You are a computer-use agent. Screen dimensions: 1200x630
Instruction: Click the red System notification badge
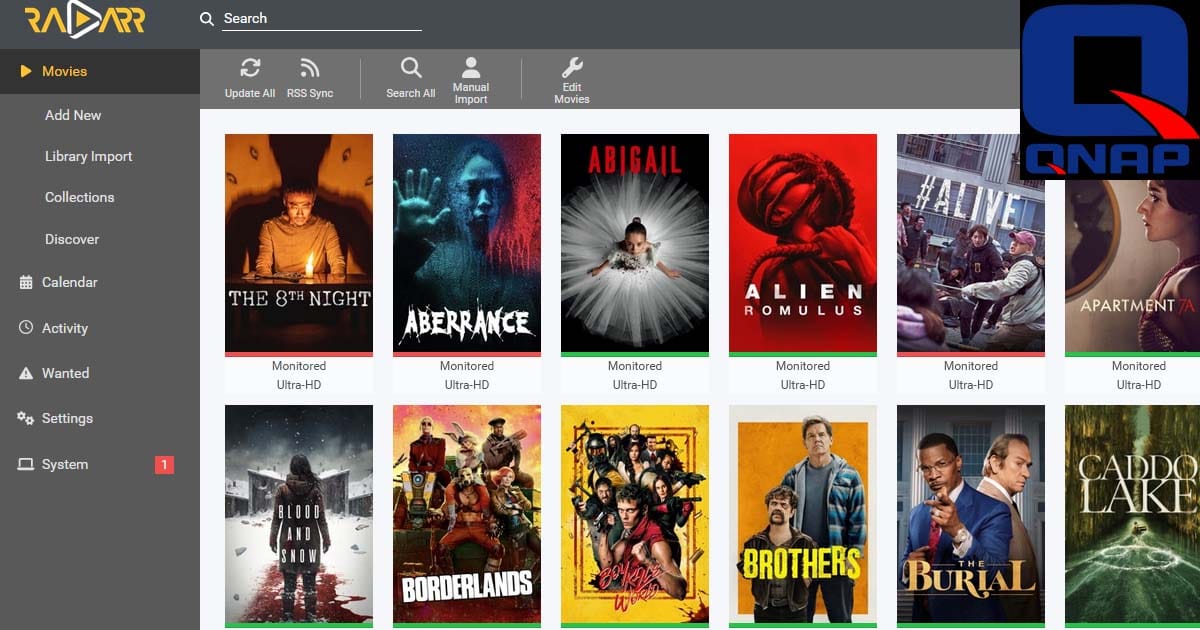click(x=165, y=464)
